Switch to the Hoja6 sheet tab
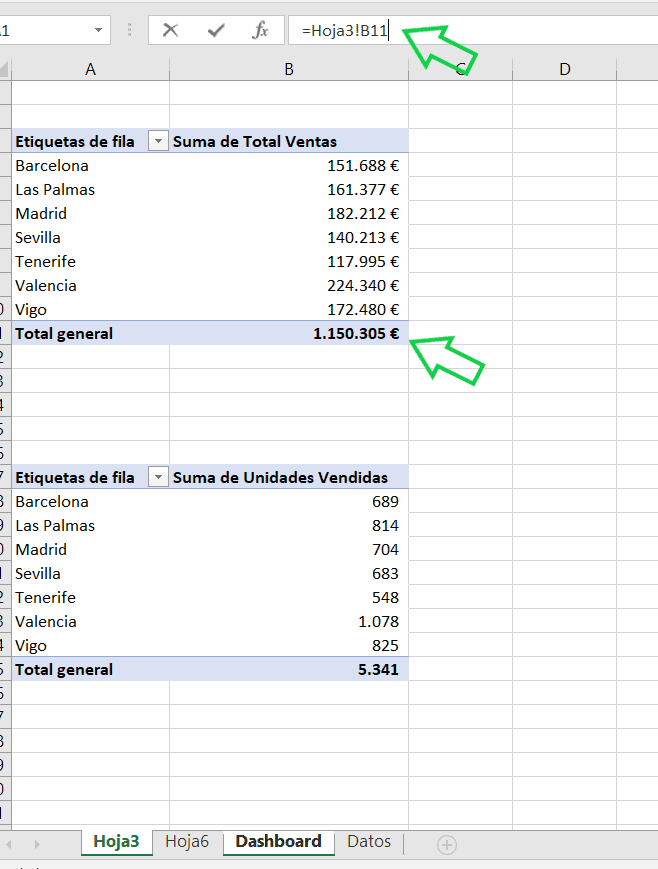 point(187,841)
